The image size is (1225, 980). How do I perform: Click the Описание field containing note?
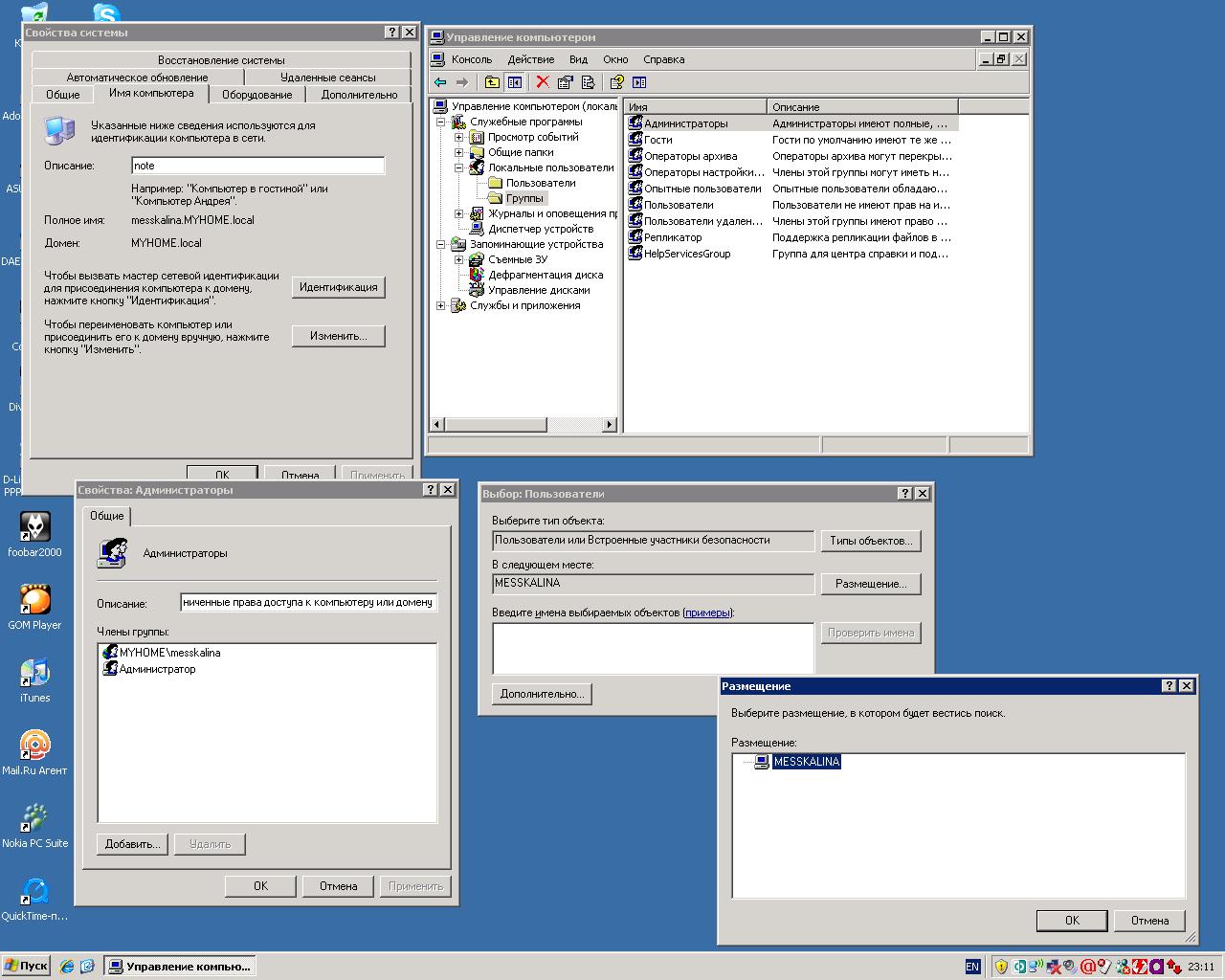[257, 166]
